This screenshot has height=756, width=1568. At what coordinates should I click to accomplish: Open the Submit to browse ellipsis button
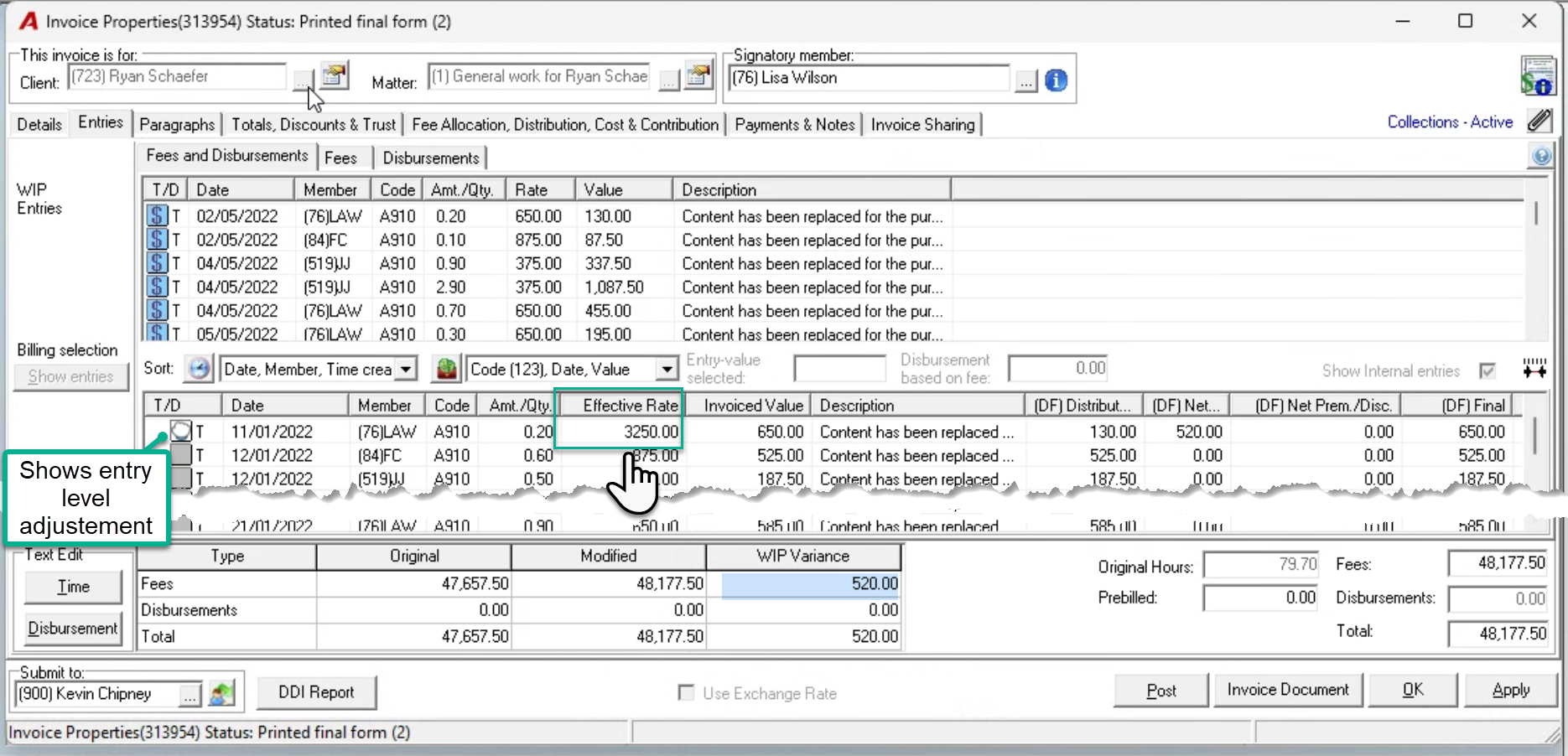190,695
